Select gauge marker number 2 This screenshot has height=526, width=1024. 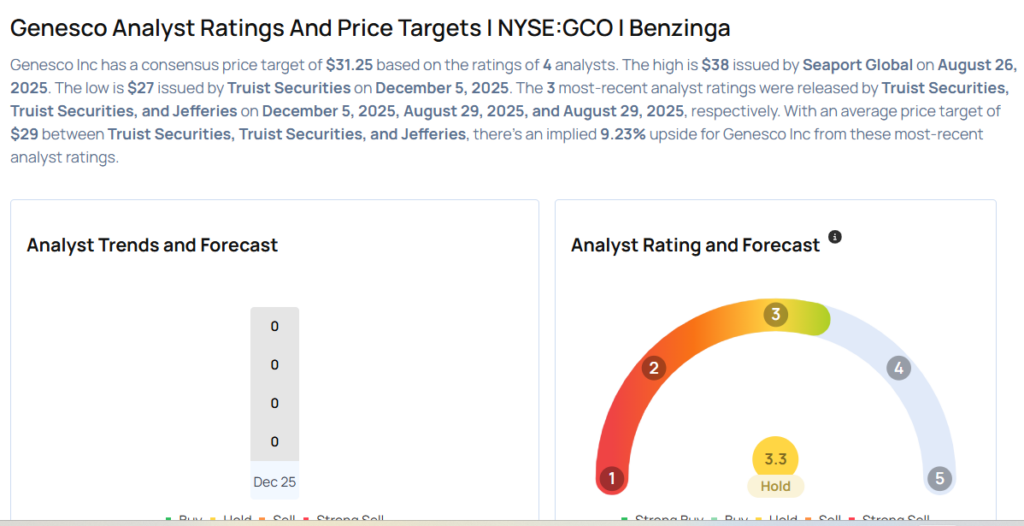pyautogui.click(x=654, y=368)
